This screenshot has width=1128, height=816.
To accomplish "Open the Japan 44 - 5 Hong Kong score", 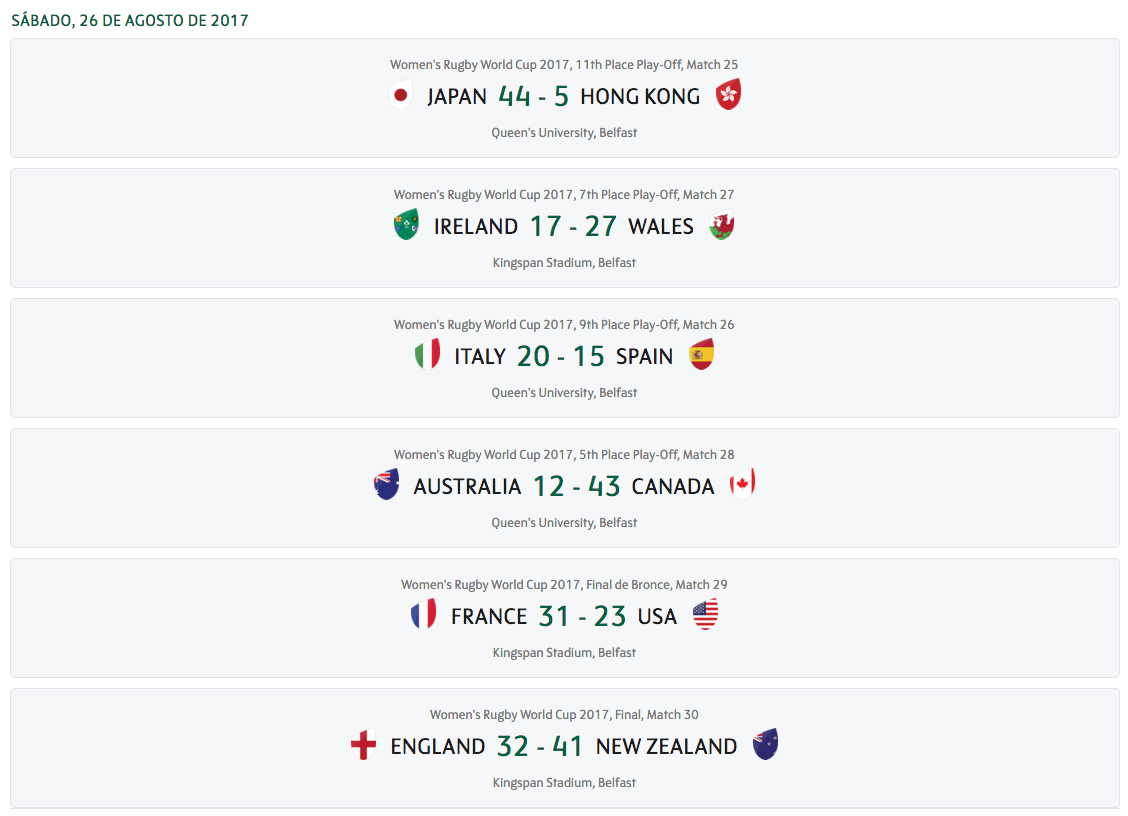I will (x=533, y=96).
